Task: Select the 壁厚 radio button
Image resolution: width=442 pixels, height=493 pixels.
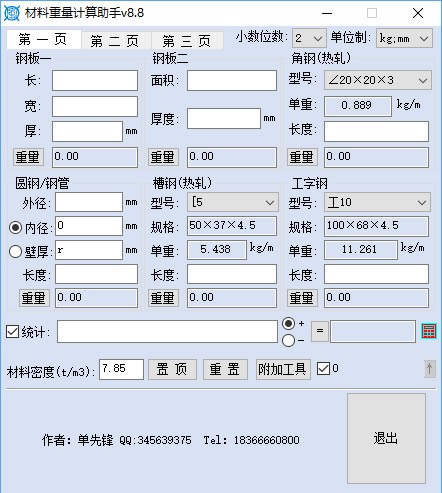Action: tap(15, 251)
